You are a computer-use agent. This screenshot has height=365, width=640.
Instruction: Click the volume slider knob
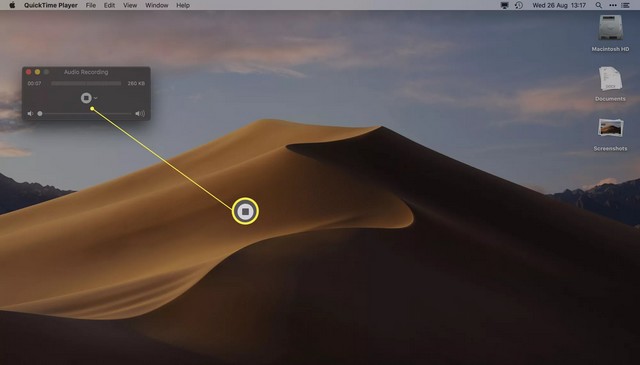coord(40,114)
